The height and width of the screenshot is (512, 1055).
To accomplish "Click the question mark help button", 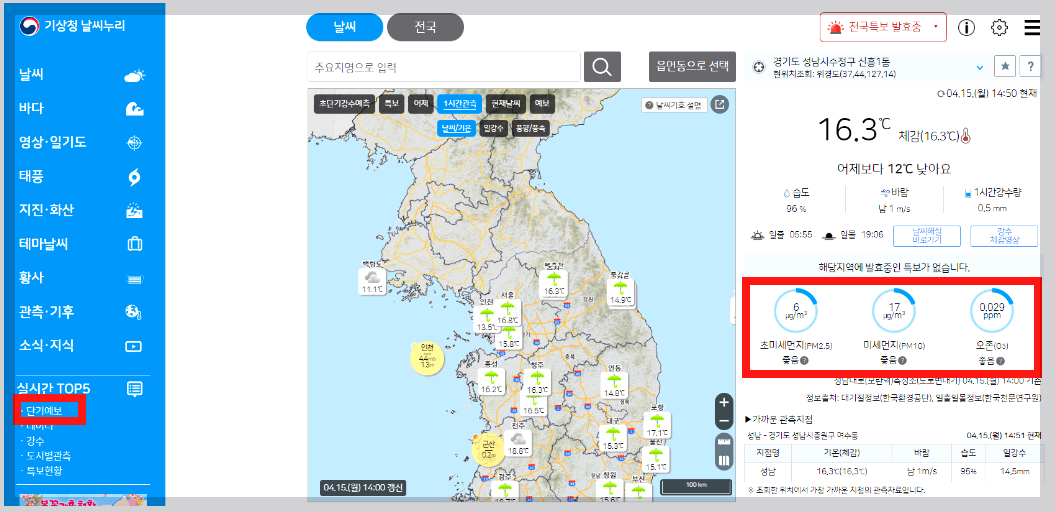I will point(1030,67).
